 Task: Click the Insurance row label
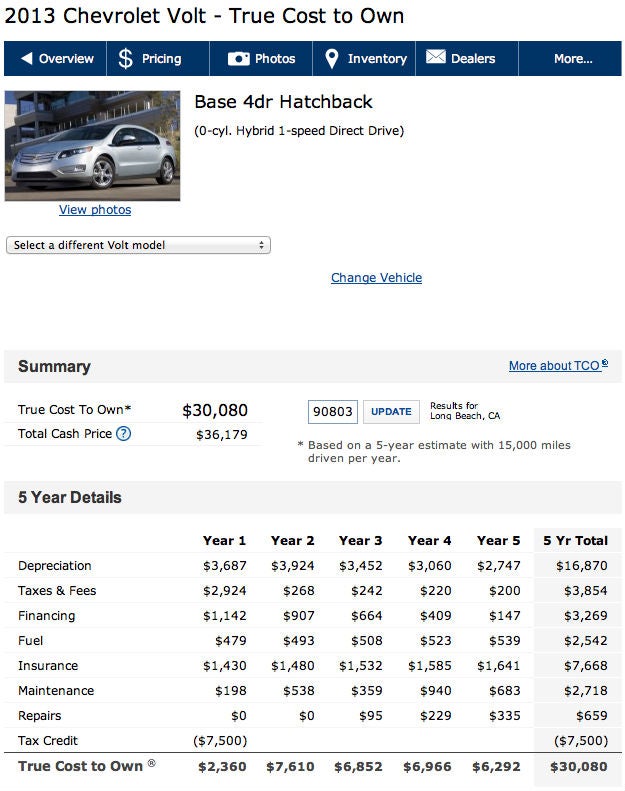tap(48, 665)
